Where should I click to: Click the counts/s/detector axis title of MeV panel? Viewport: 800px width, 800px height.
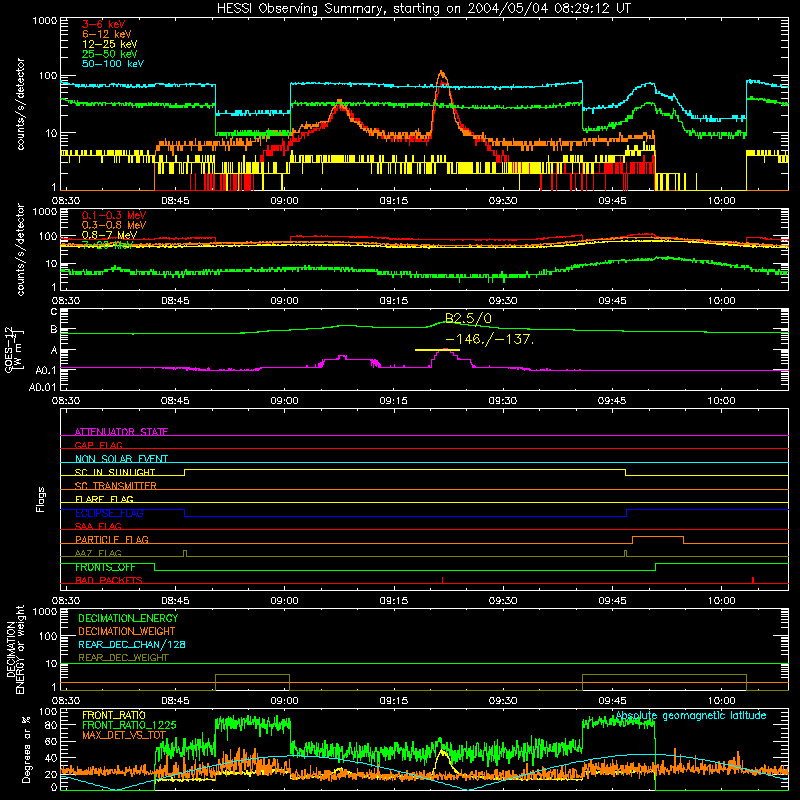point(20,249)
